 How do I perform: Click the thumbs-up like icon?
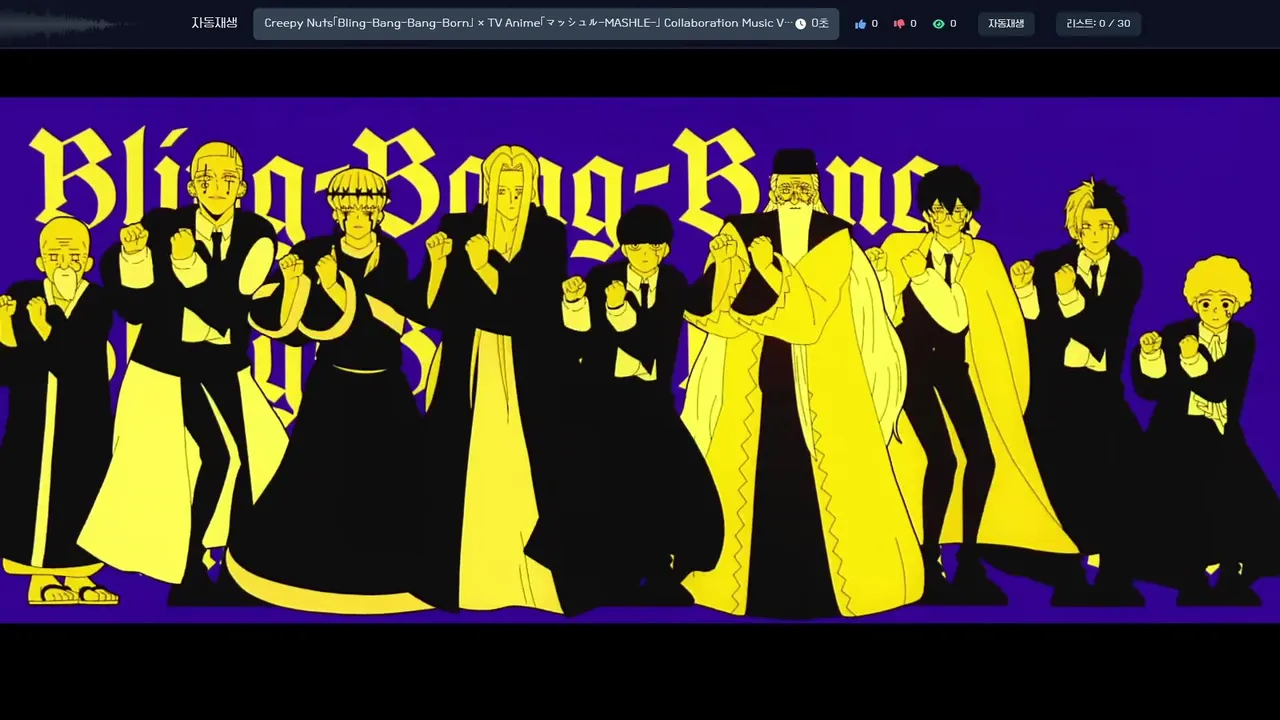tap(860, 24)
